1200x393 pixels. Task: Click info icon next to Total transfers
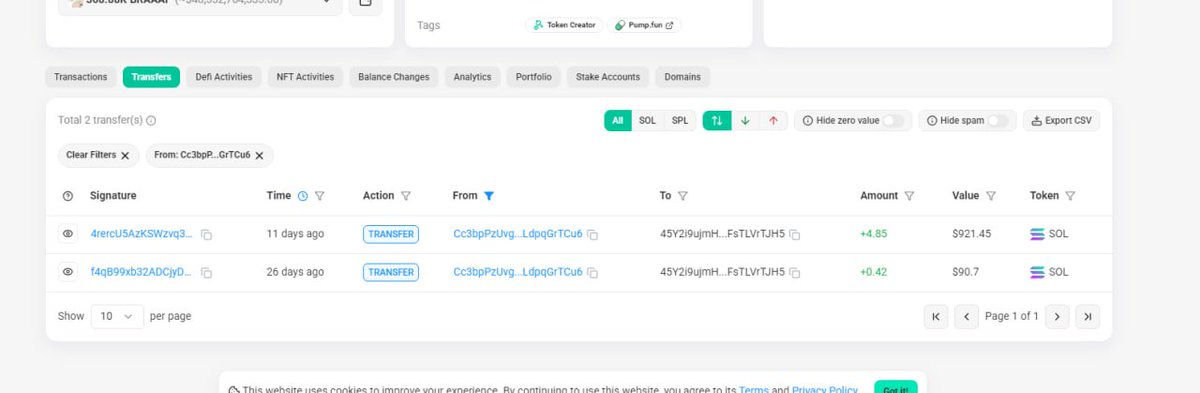click(x=151, y=121)
